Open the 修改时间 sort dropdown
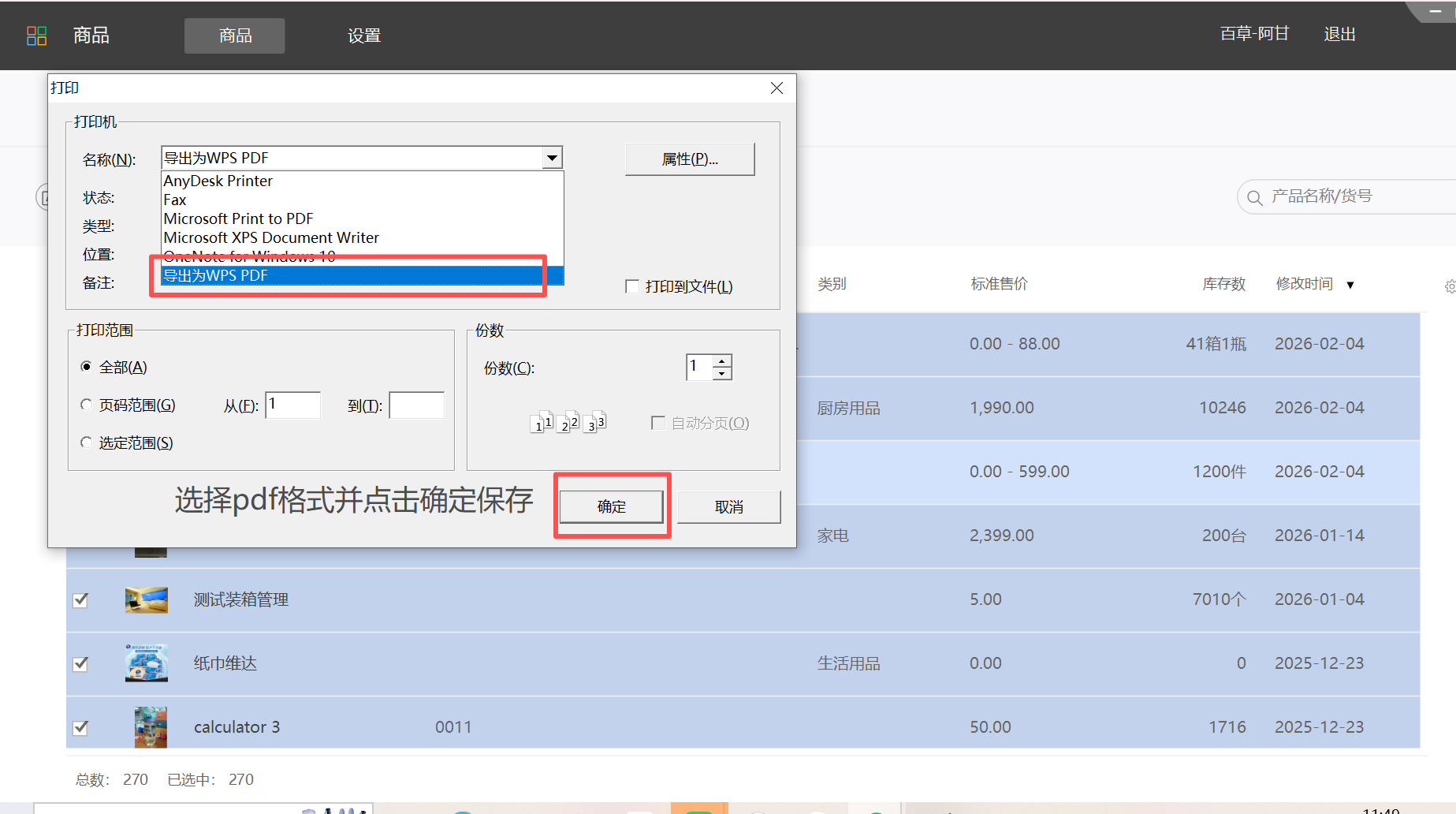Image resolution: width=1456 pixels, height=814 pixels. pos(1351,285)
